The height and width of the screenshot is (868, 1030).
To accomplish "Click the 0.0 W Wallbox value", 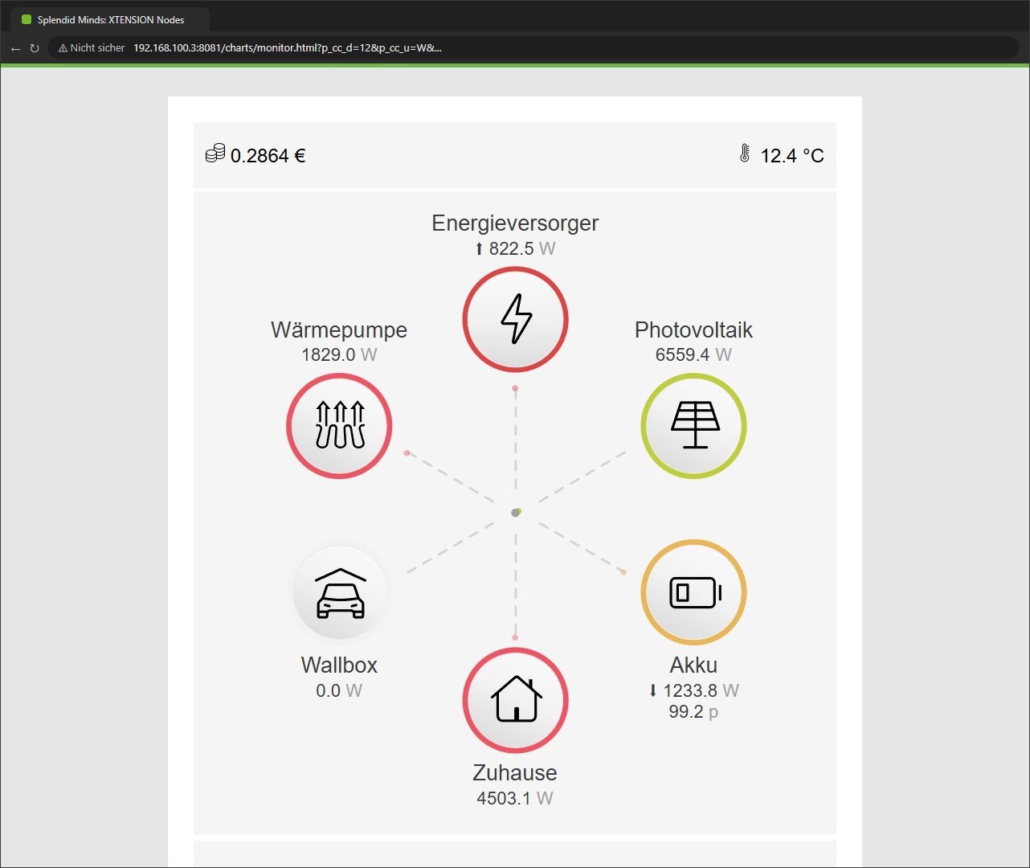I will (339, 691).
